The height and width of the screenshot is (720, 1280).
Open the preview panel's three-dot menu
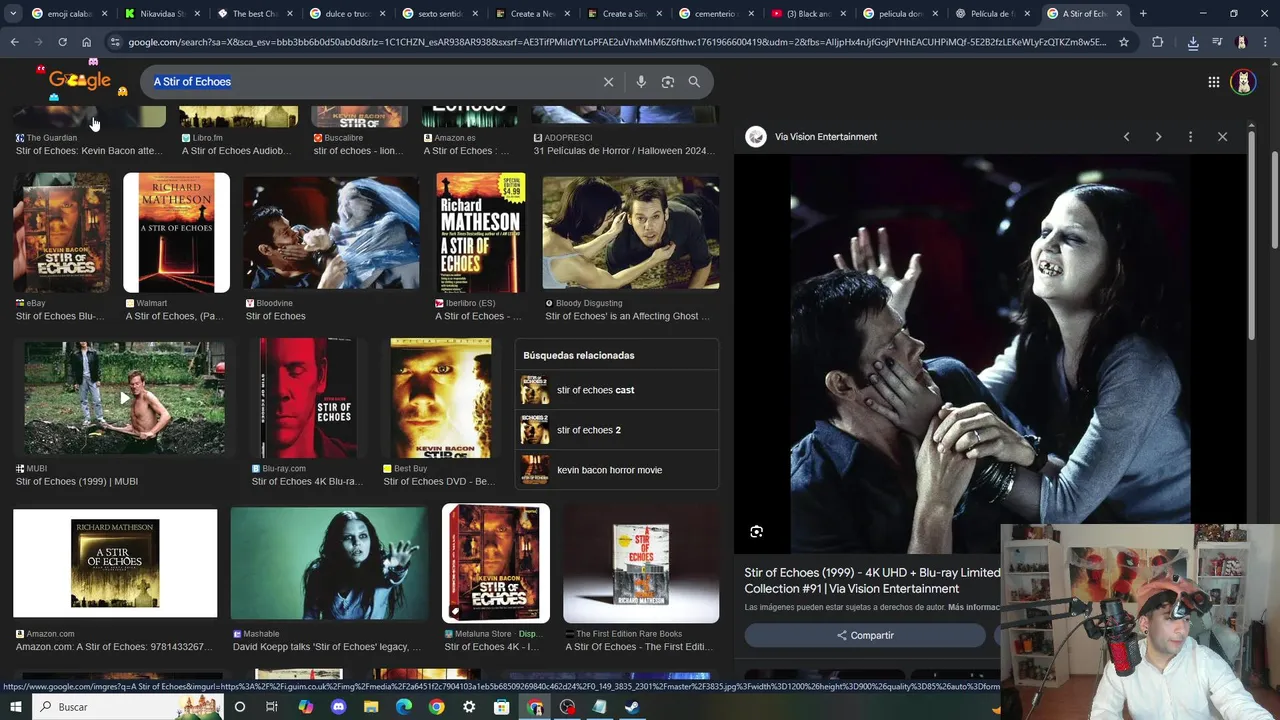click(1190, 137)
